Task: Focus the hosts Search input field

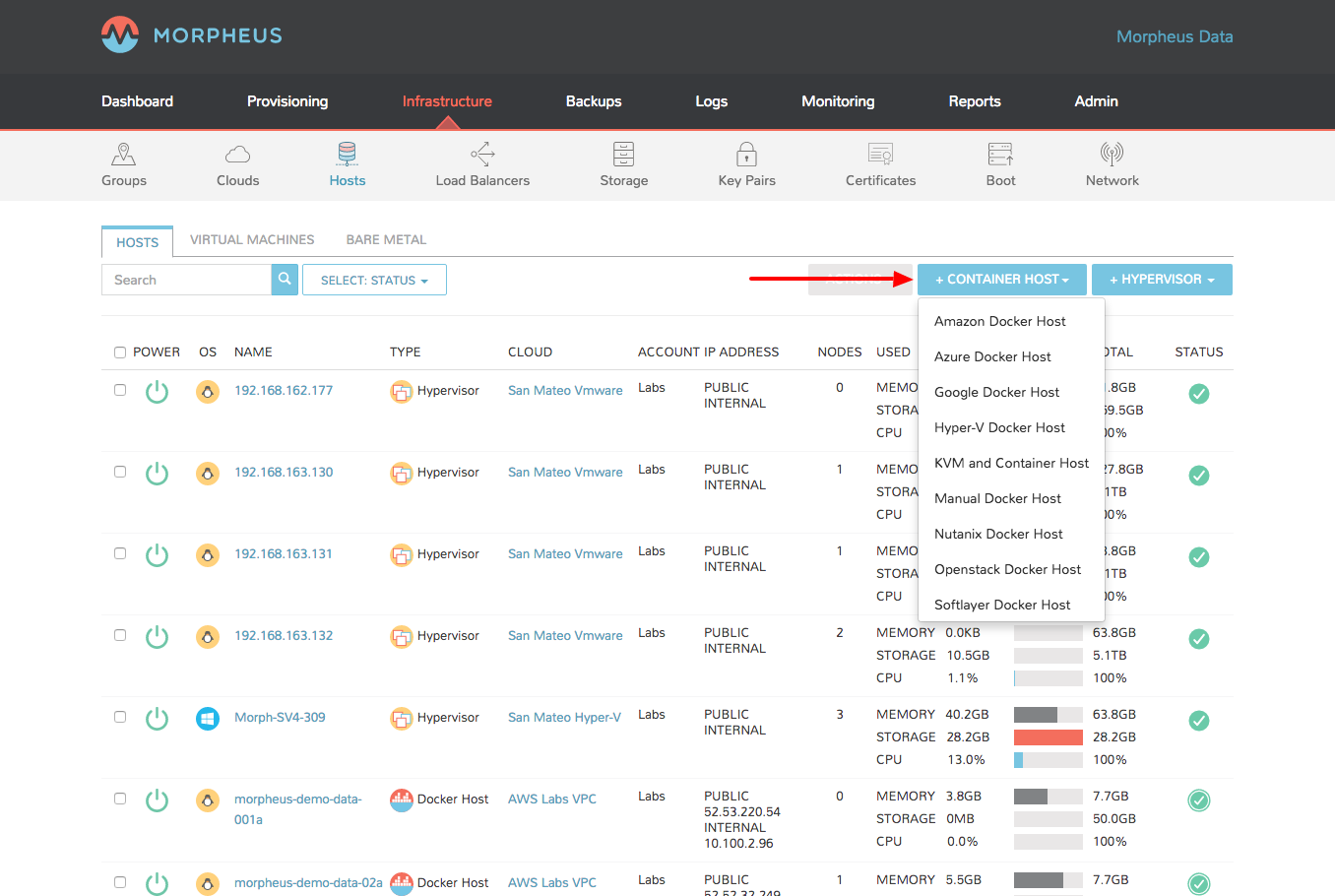Action: tap(186, 280)
